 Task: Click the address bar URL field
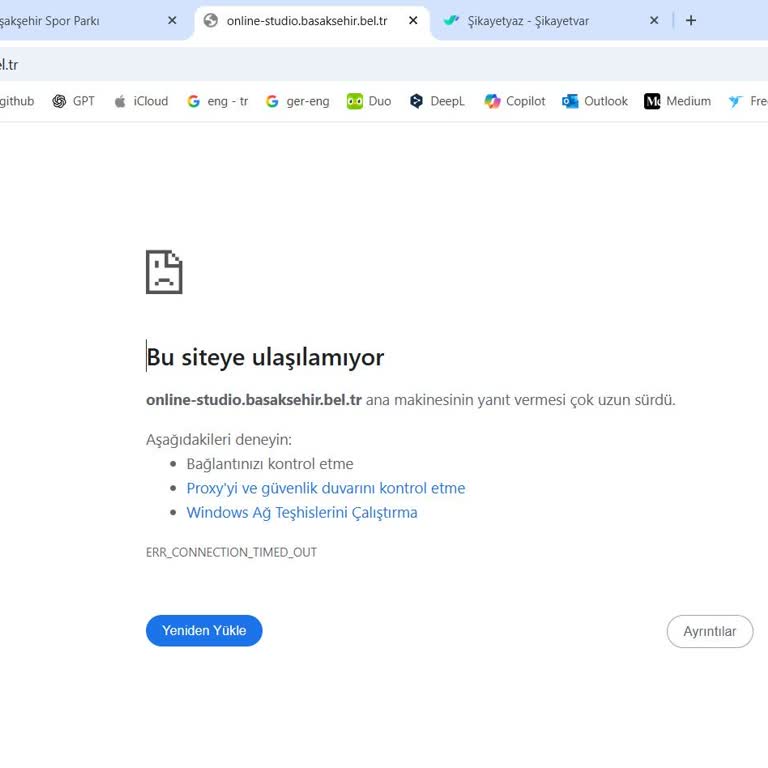(x=384, y=65)
